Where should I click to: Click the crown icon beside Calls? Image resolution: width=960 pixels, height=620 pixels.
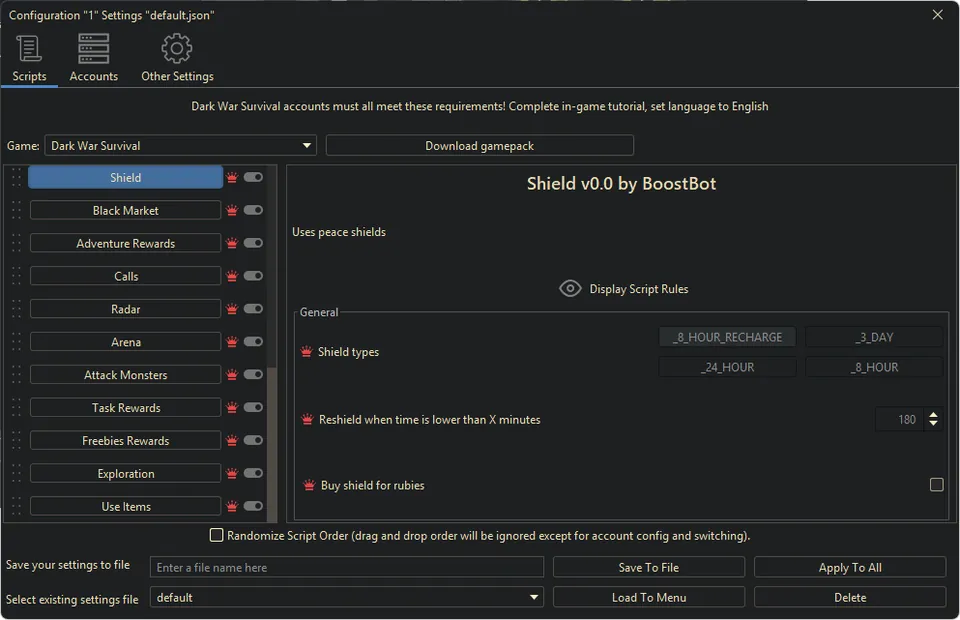click(232, 276)
